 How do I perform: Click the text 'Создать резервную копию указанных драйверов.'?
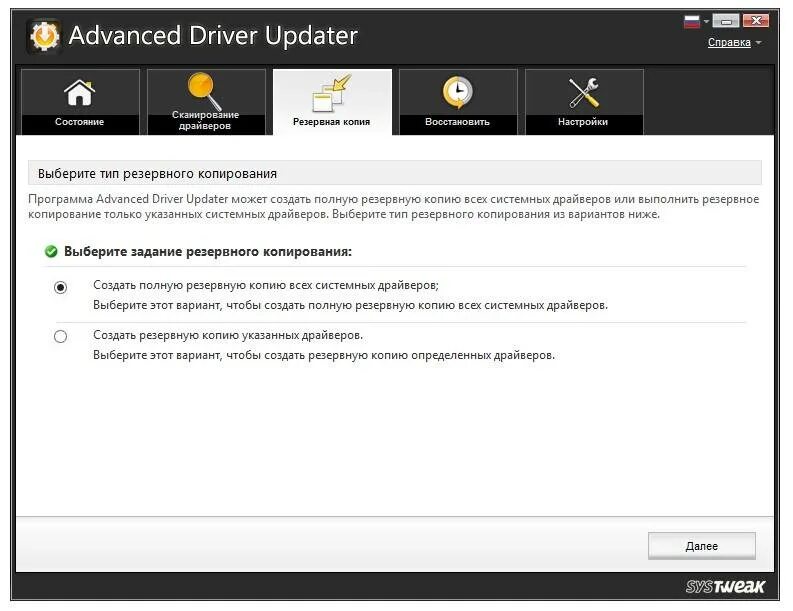[228, 335]
